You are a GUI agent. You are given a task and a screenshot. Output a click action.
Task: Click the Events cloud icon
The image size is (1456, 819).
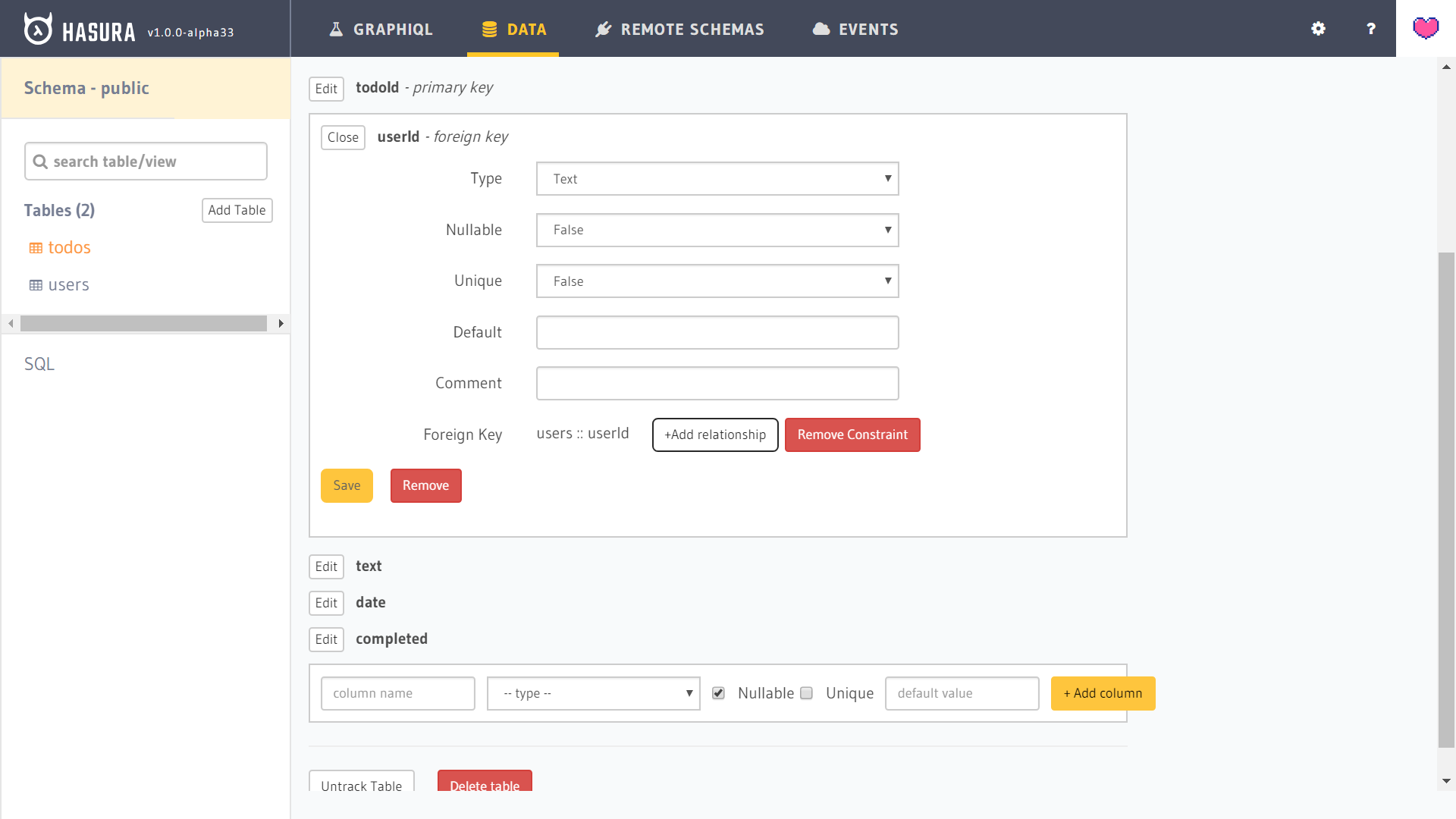click(x=821, y=29)
